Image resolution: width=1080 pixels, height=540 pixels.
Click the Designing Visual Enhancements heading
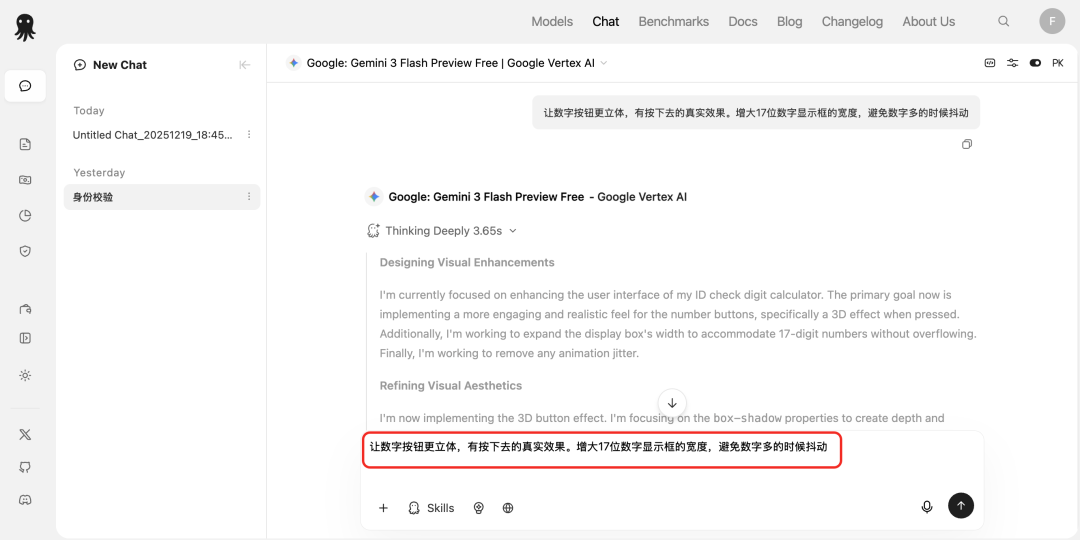coord(467,262)
